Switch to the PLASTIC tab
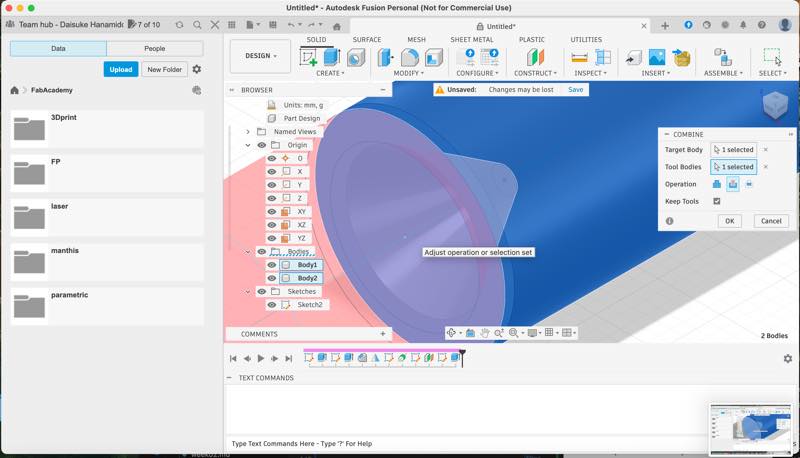Viewport: 800px width, 458px height. coord(532,39)
